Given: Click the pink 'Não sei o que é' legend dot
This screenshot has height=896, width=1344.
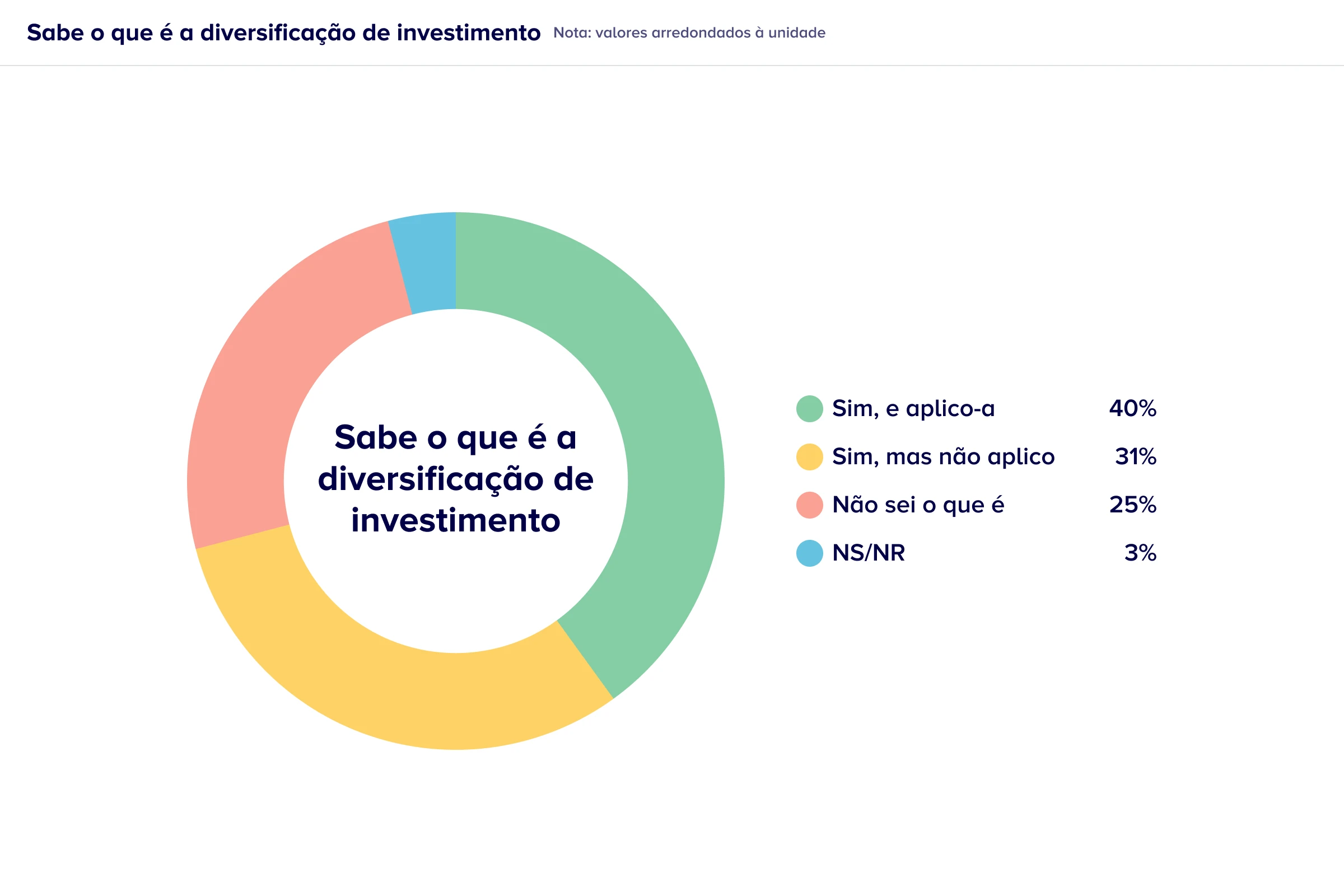Looking at the screenshot, I should [x=809, y=505].
